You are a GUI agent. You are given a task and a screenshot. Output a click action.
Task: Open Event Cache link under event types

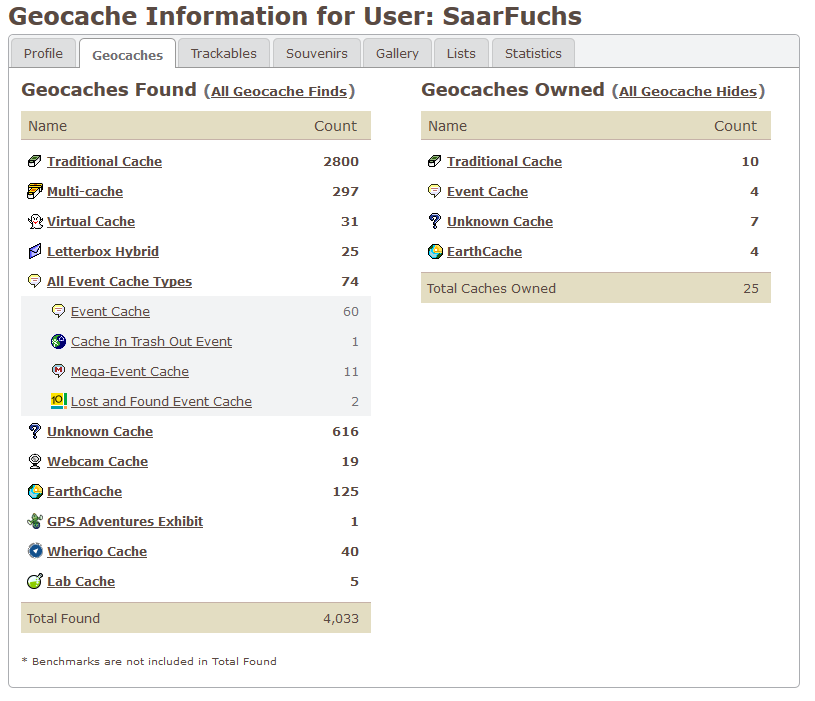pyautogui.click(x=110, y=312)
